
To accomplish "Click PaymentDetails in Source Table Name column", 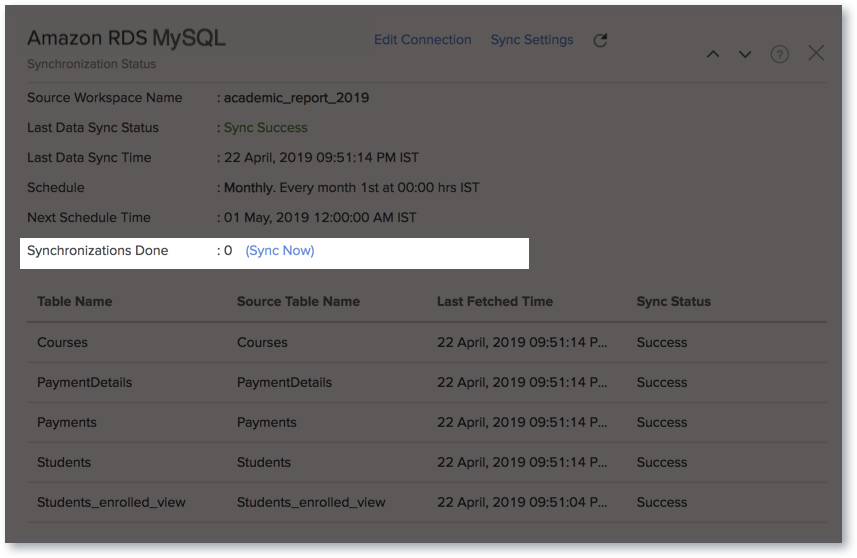I will (284, 383).
